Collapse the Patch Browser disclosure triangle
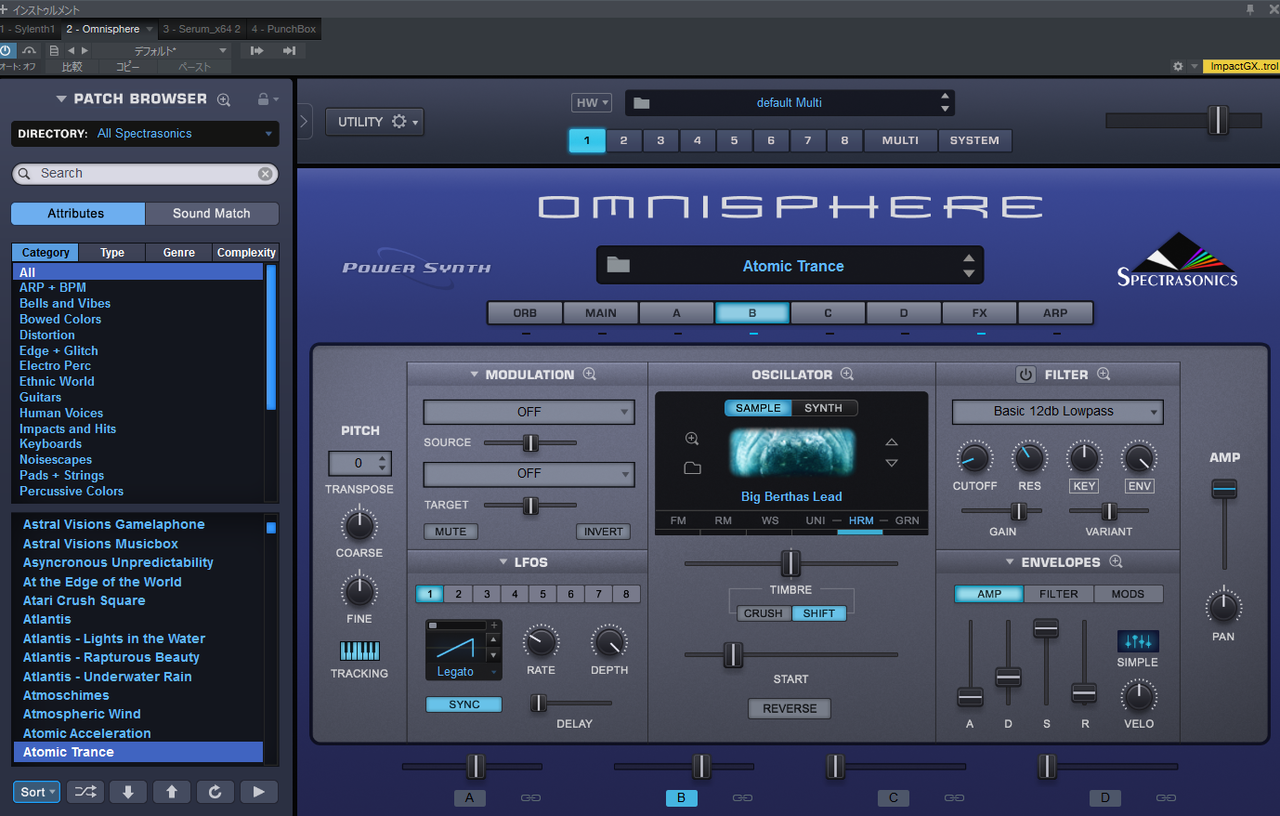Viewport: 1280px width, 816px height. point(61,99)
